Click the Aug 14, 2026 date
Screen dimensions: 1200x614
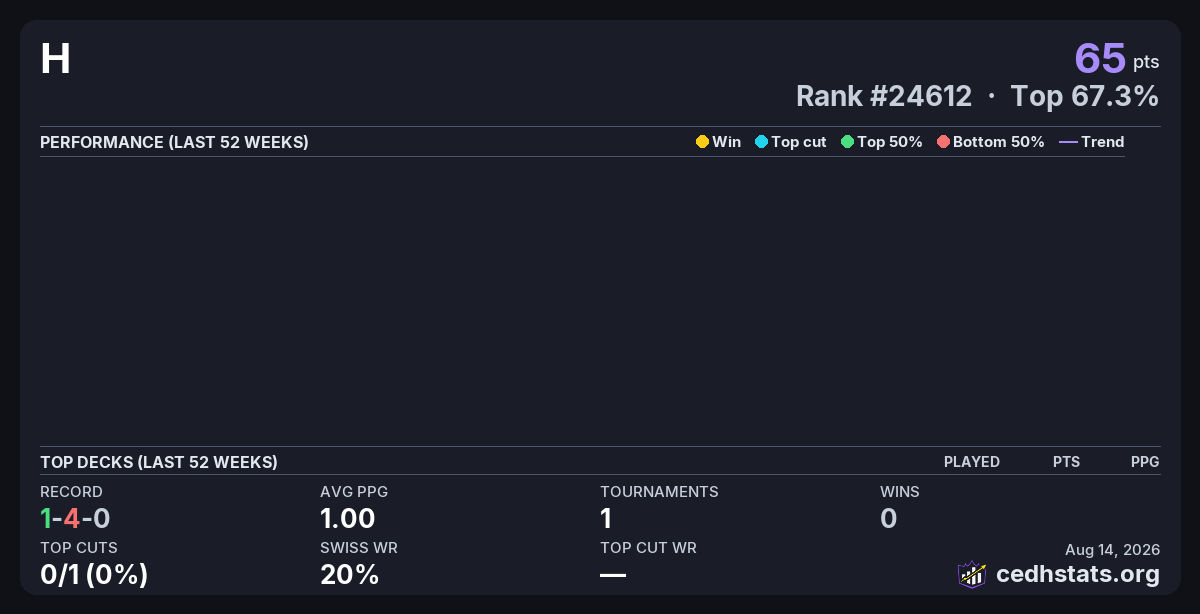click(1113, 550)
